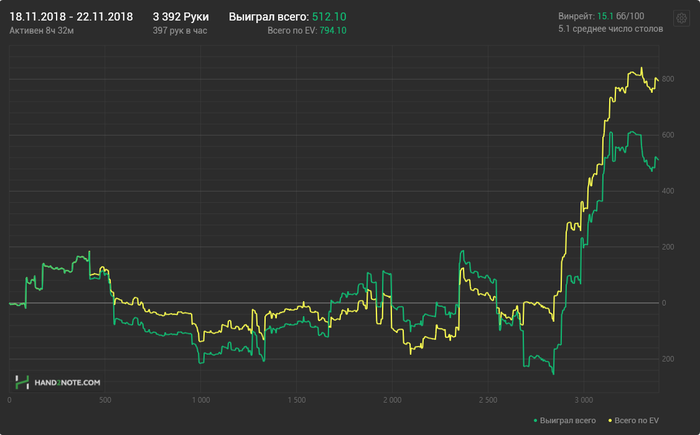700x435 pixels.
Task: Click the 397 рук в час label
Action: tap(180, 30)
